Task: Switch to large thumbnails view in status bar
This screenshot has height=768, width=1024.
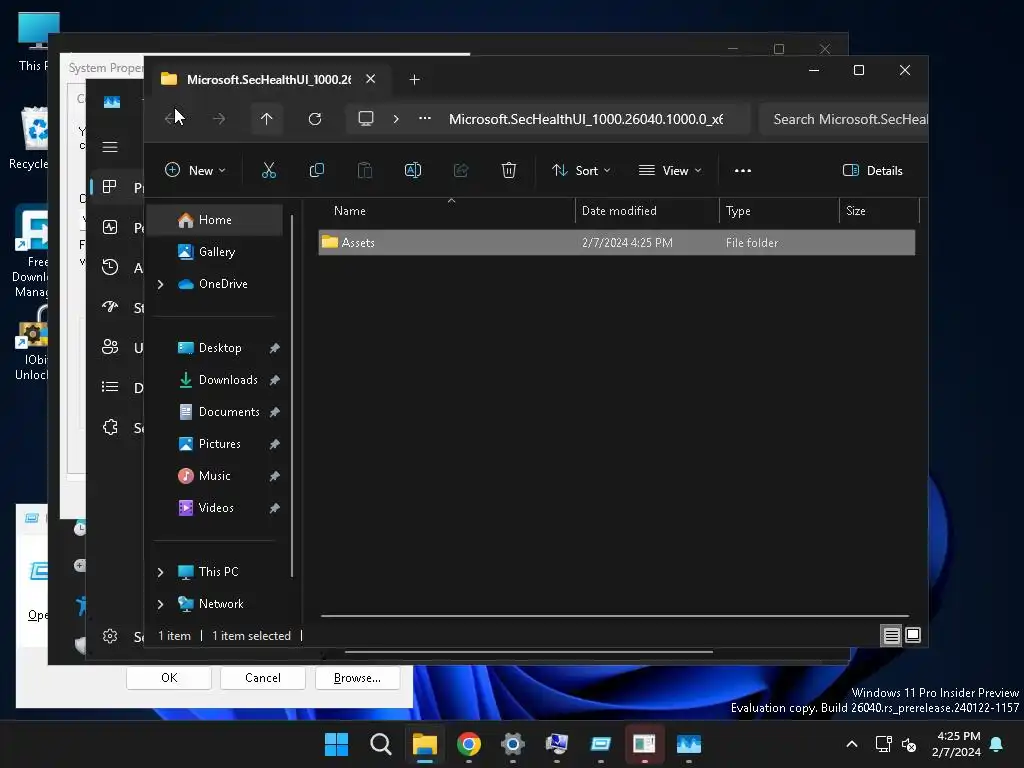Action: point(913,635)
